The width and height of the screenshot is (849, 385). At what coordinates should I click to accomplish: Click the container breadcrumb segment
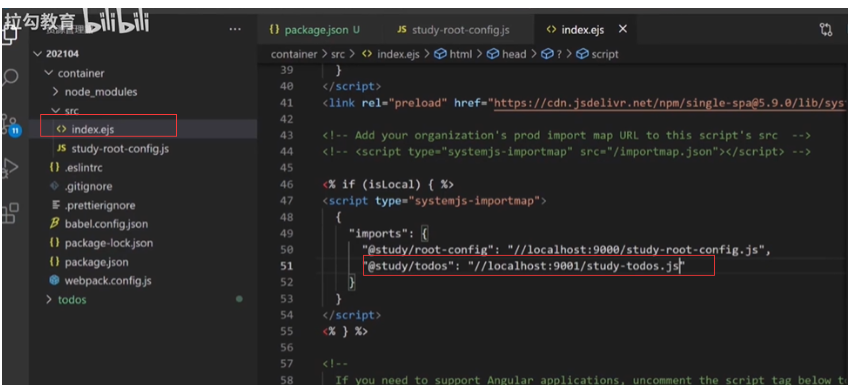[x=293, y=54]
